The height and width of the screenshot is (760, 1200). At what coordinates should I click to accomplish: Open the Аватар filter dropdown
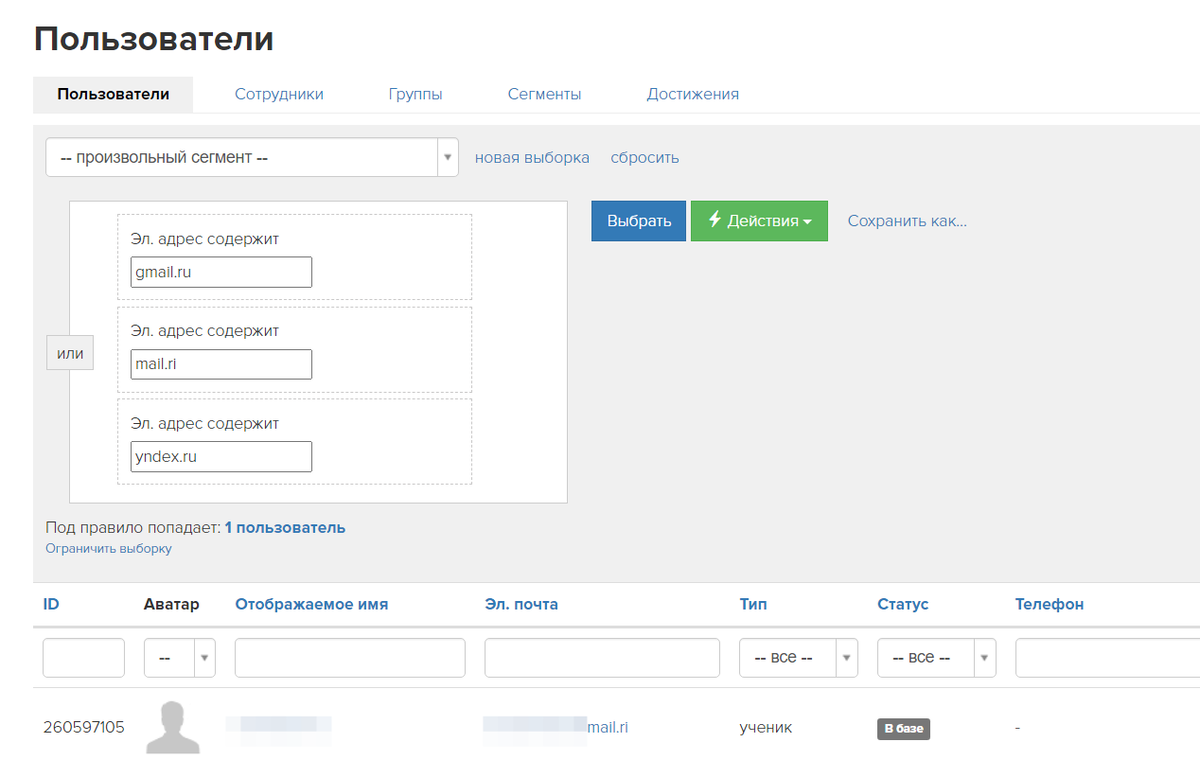[x=180, y=658]
